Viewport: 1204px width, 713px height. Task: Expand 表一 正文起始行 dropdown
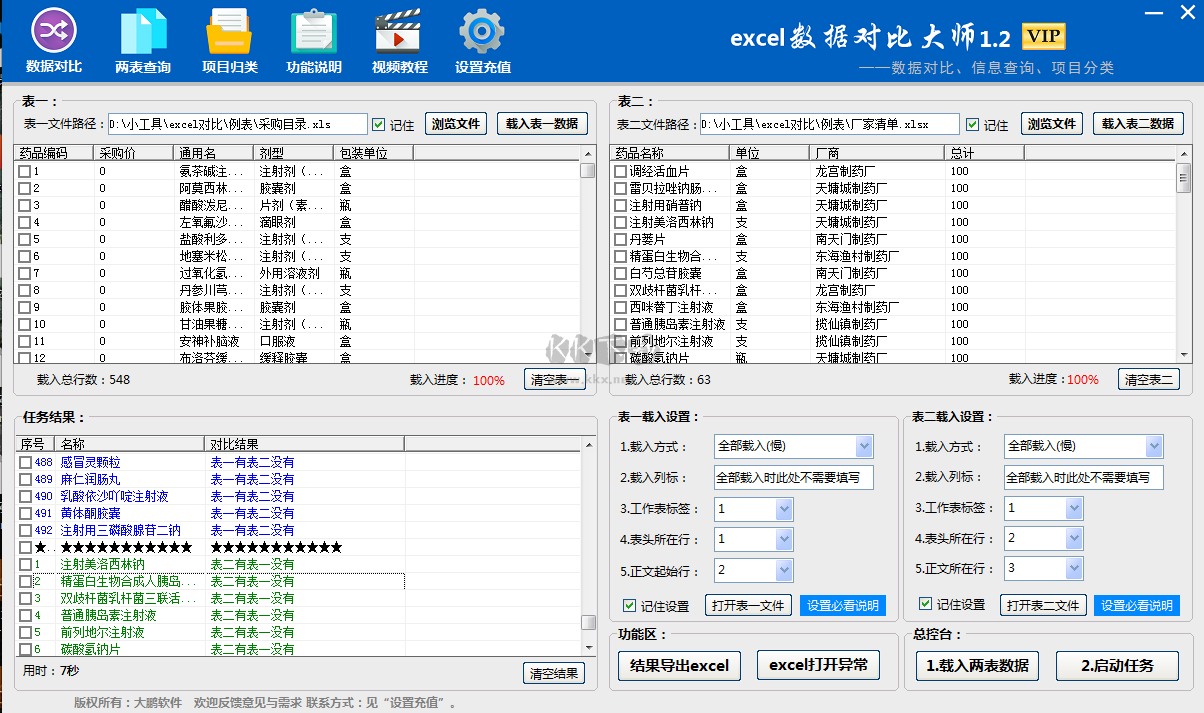coord(783,570)
